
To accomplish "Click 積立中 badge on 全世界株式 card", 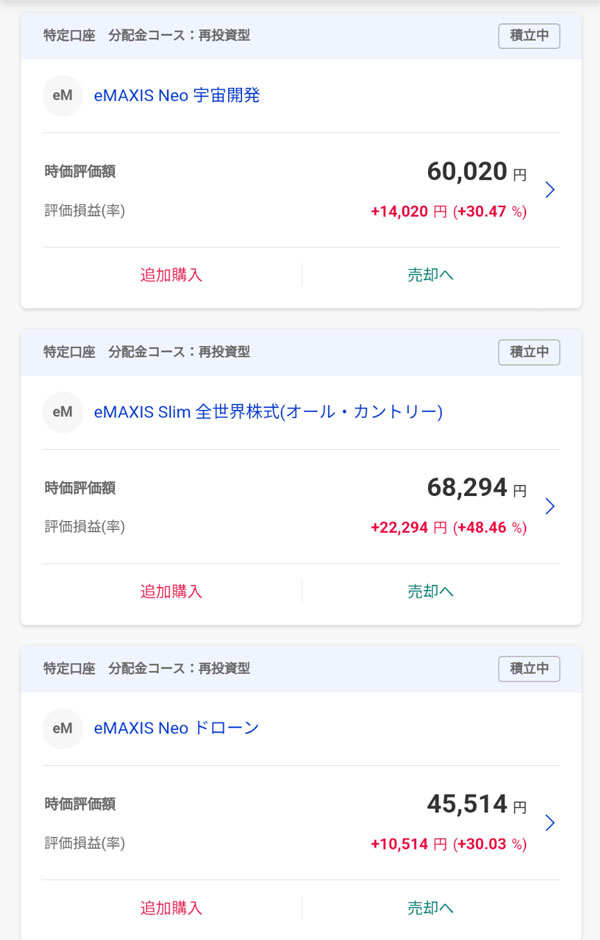I will click(x=529, y=352).
